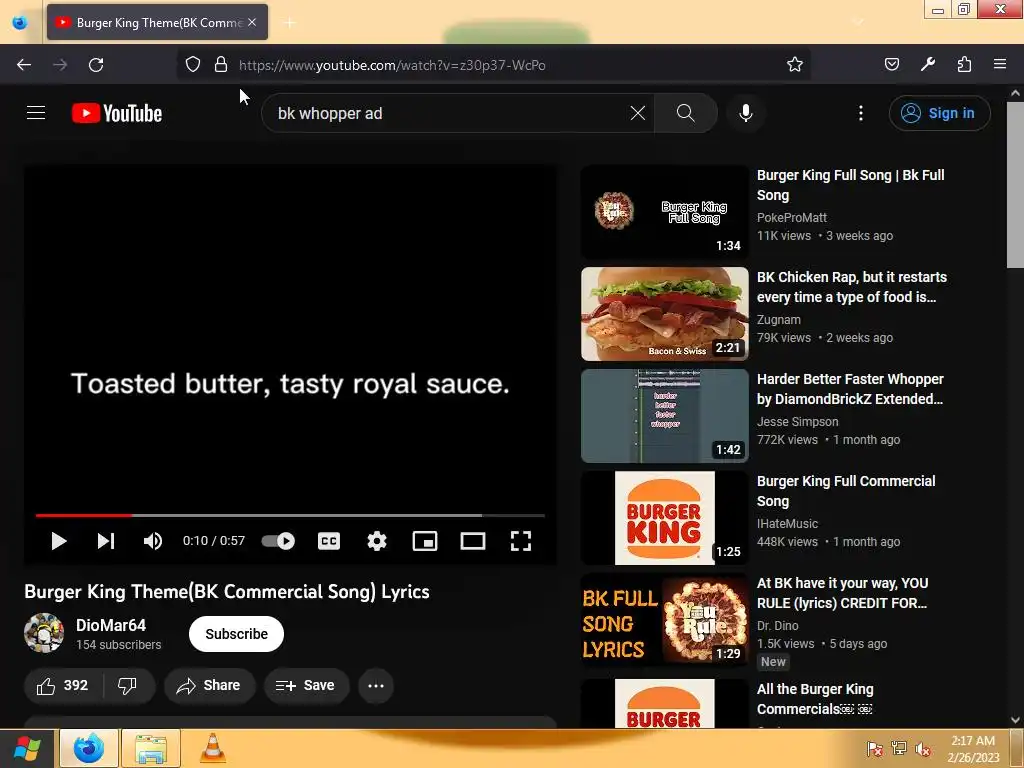
Task: Open the Extensions puzzle icon
Action: (x=965, y=64)
